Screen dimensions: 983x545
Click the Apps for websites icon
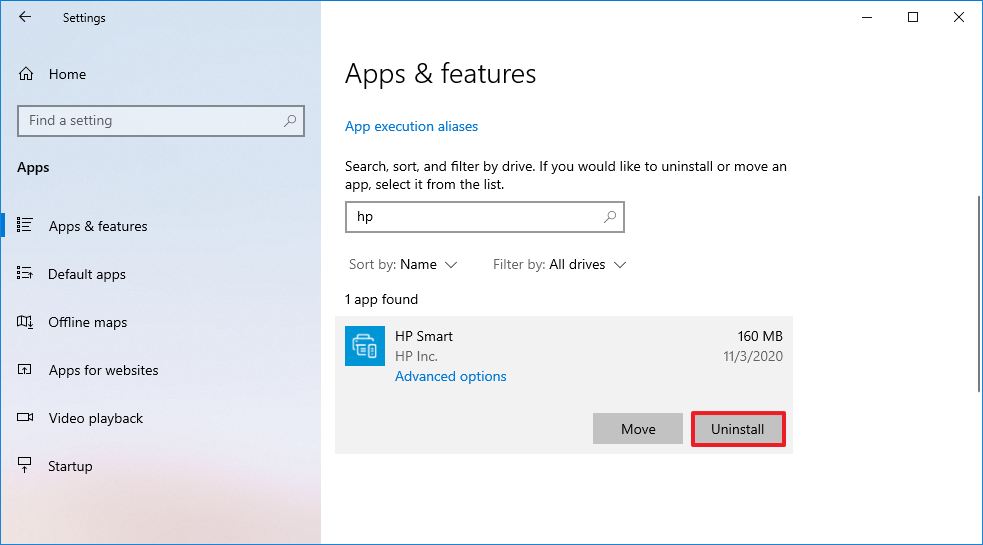coord(26,370)
